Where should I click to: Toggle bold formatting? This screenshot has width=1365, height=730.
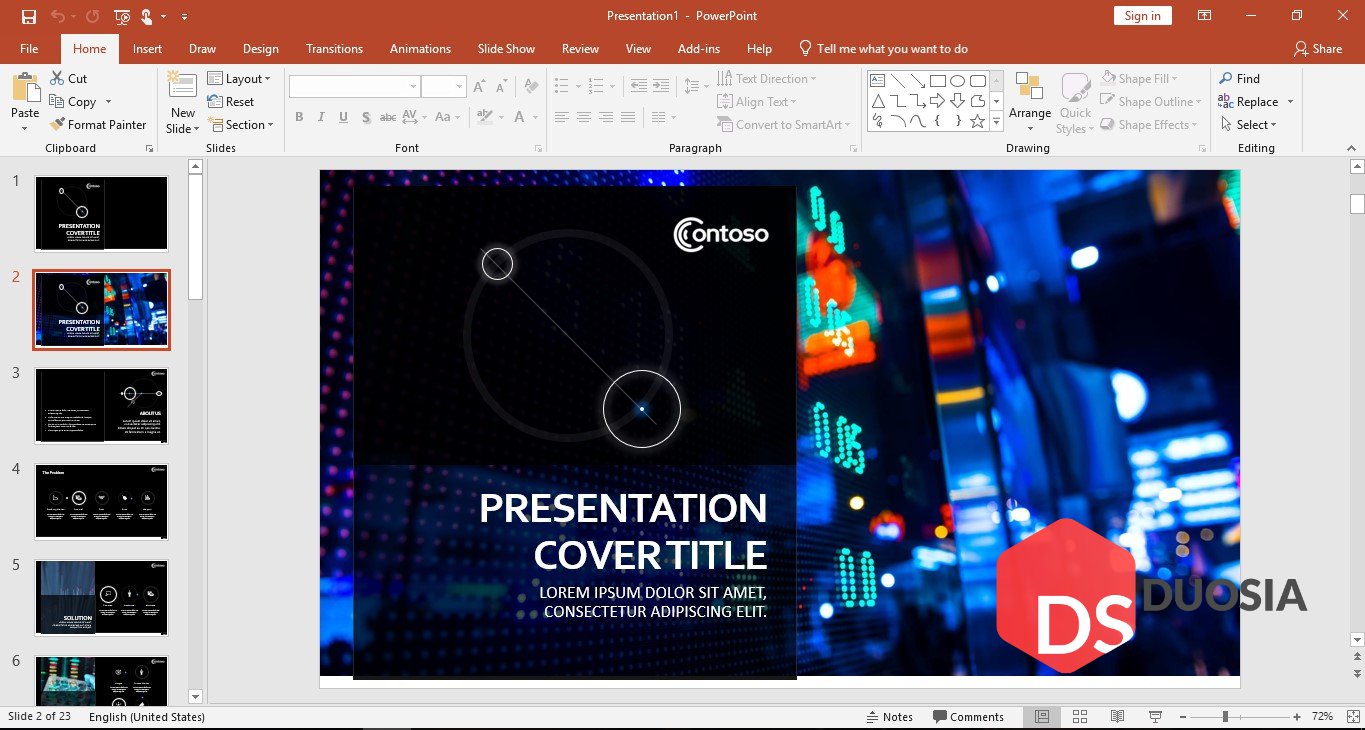pos(298,117)
